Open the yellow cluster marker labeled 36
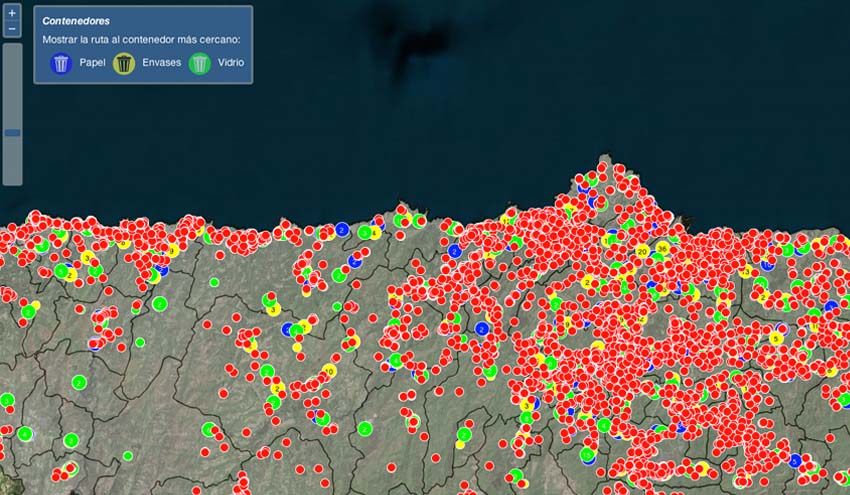 click(x=662, y=248)
